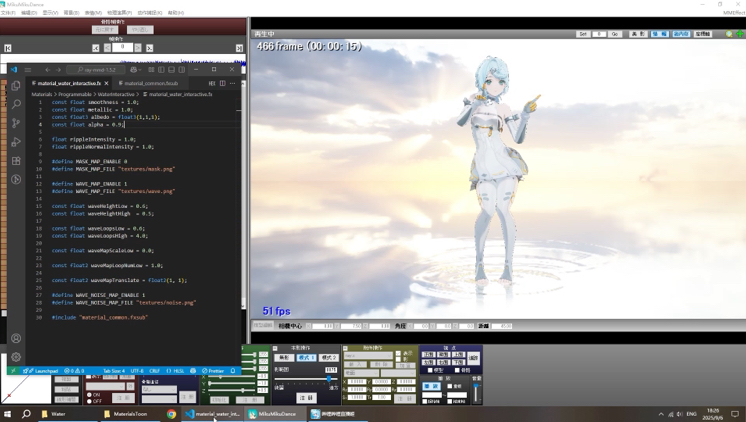This screenshot has width=746, height=422.
Task: Jump to first frame in MMD timeline
Action: [x=8, y=48]
